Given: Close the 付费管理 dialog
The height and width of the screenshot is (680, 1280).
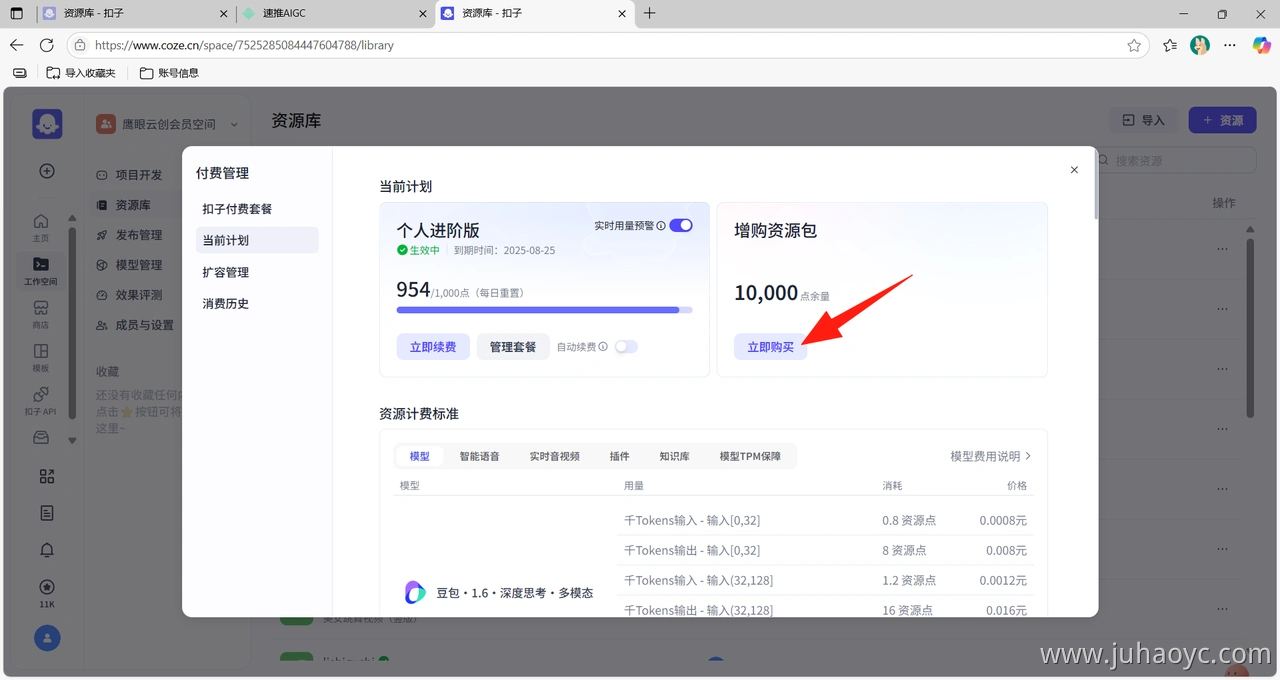Looking at the screenshot, I should coord(1074,170).
